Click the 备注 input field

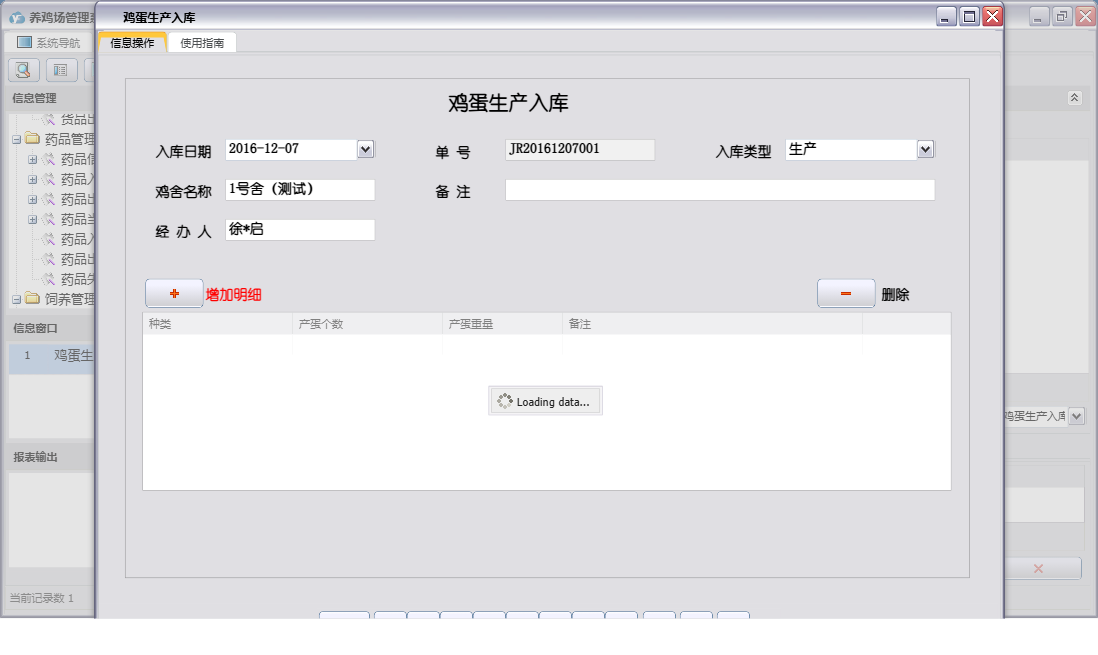pyautogui.click(x=719, y=190)
